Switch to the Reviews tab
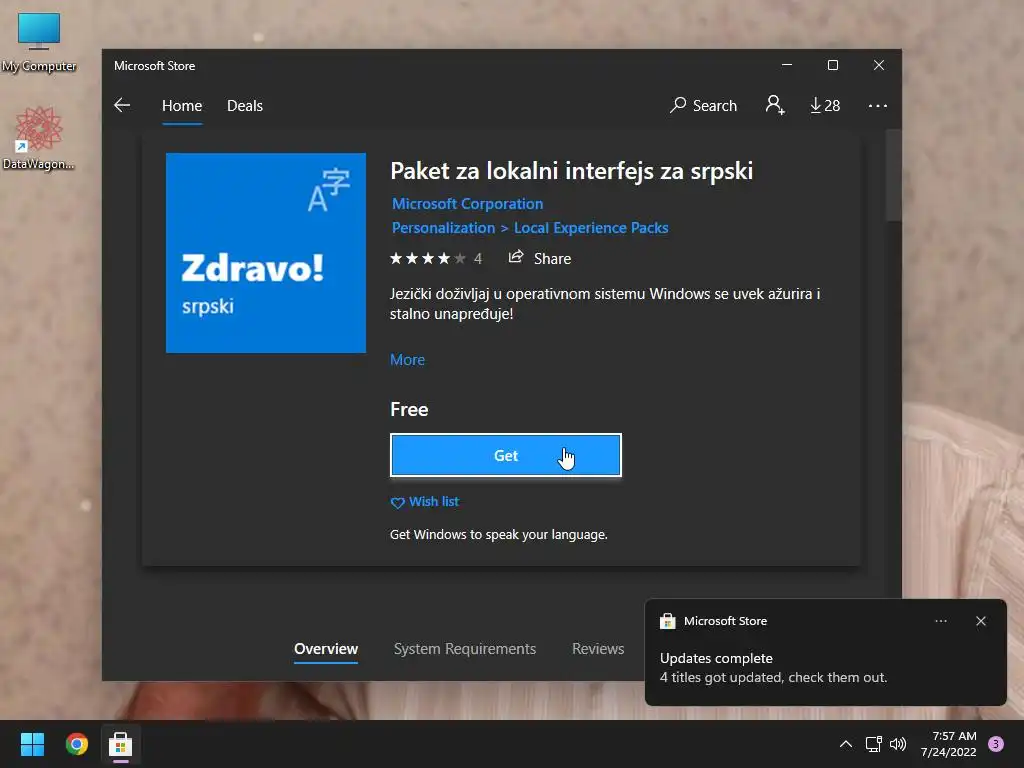 [x=598, y=648]
